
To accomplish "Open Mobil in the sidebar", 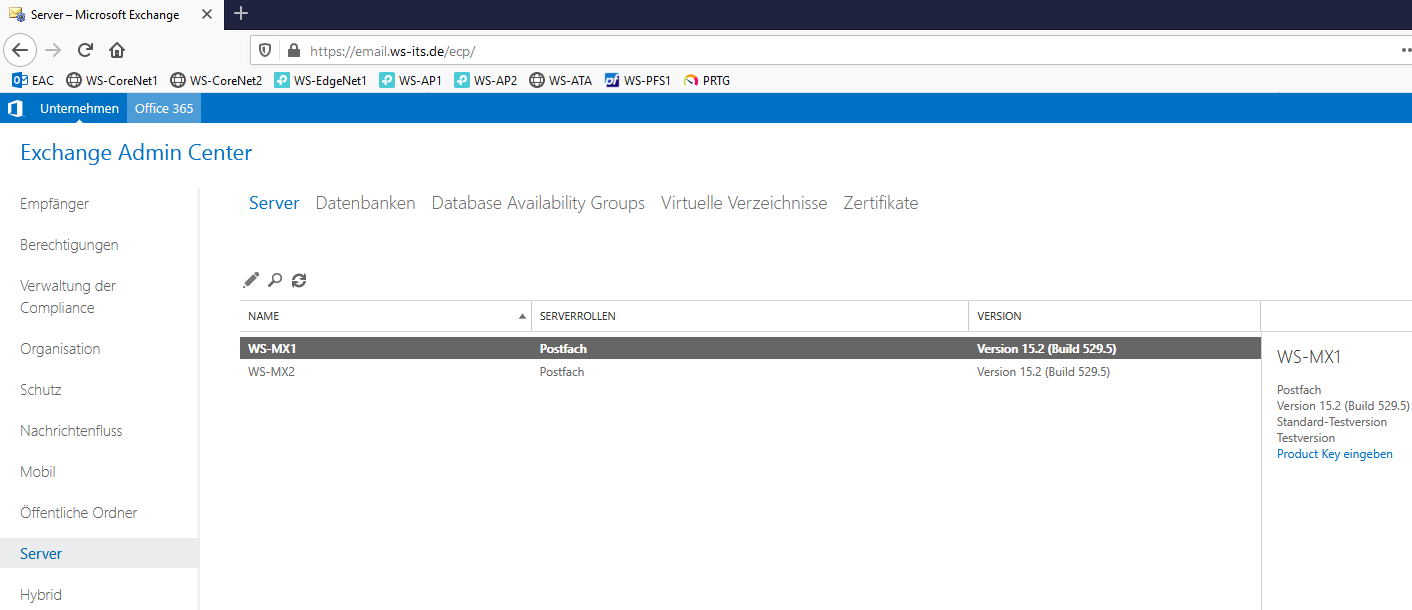I will click(x=38, y=472).
